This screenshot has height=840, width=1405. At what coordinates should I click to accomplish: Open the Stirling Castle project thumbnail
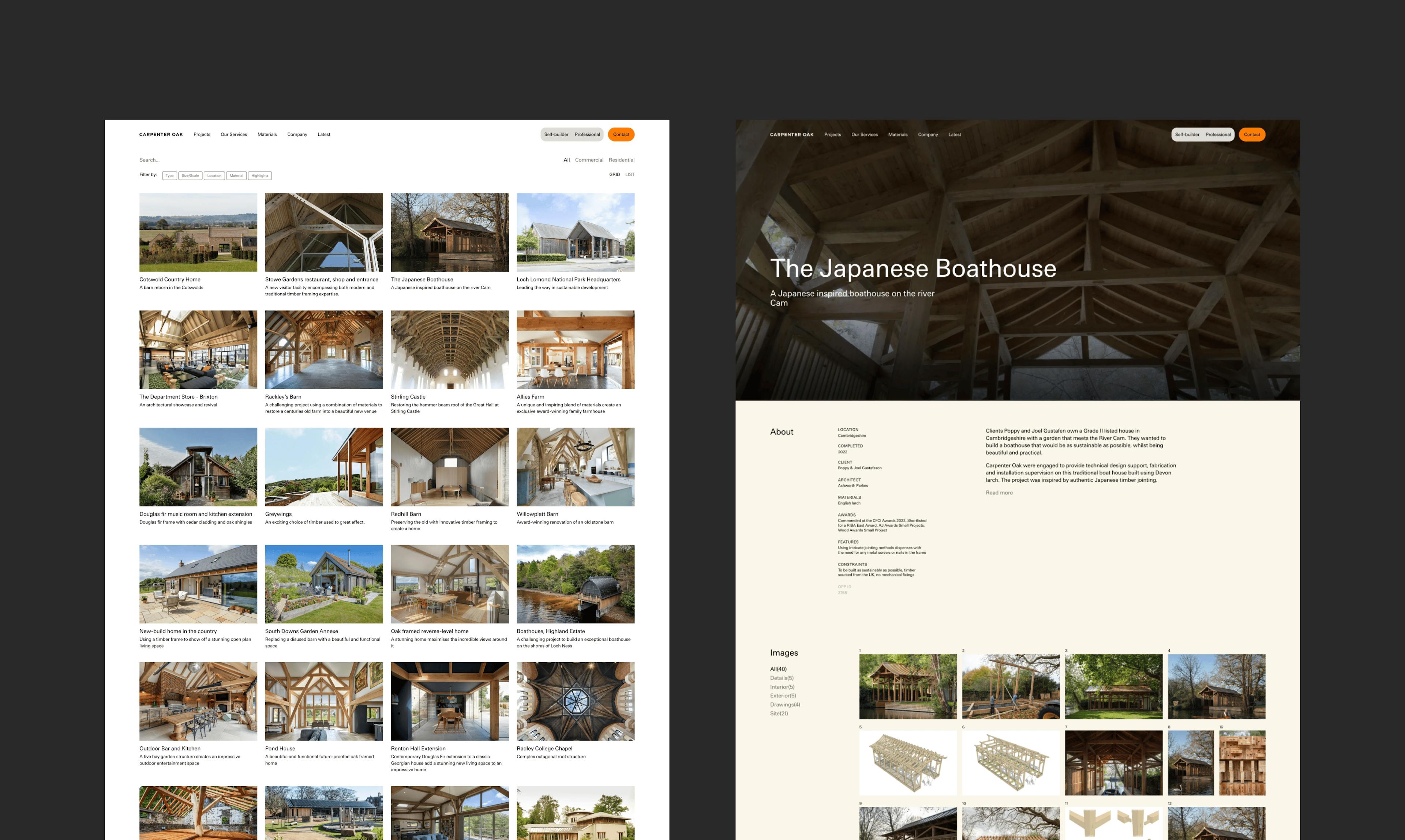click(450, 349)
